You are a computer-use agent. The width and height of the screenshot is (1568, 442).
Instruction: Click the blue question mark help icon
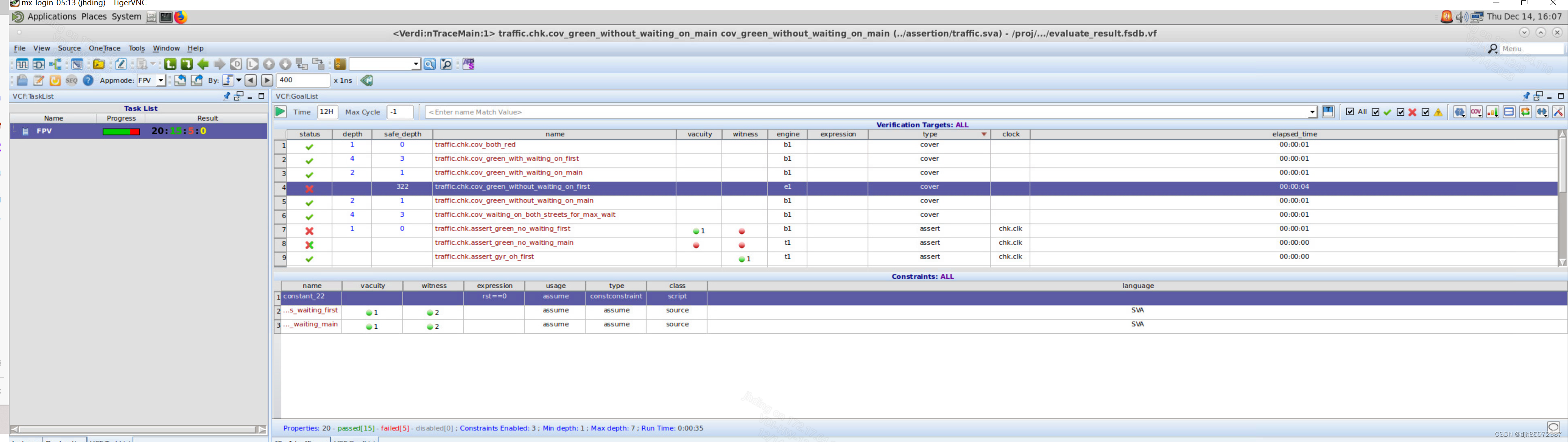88,80
